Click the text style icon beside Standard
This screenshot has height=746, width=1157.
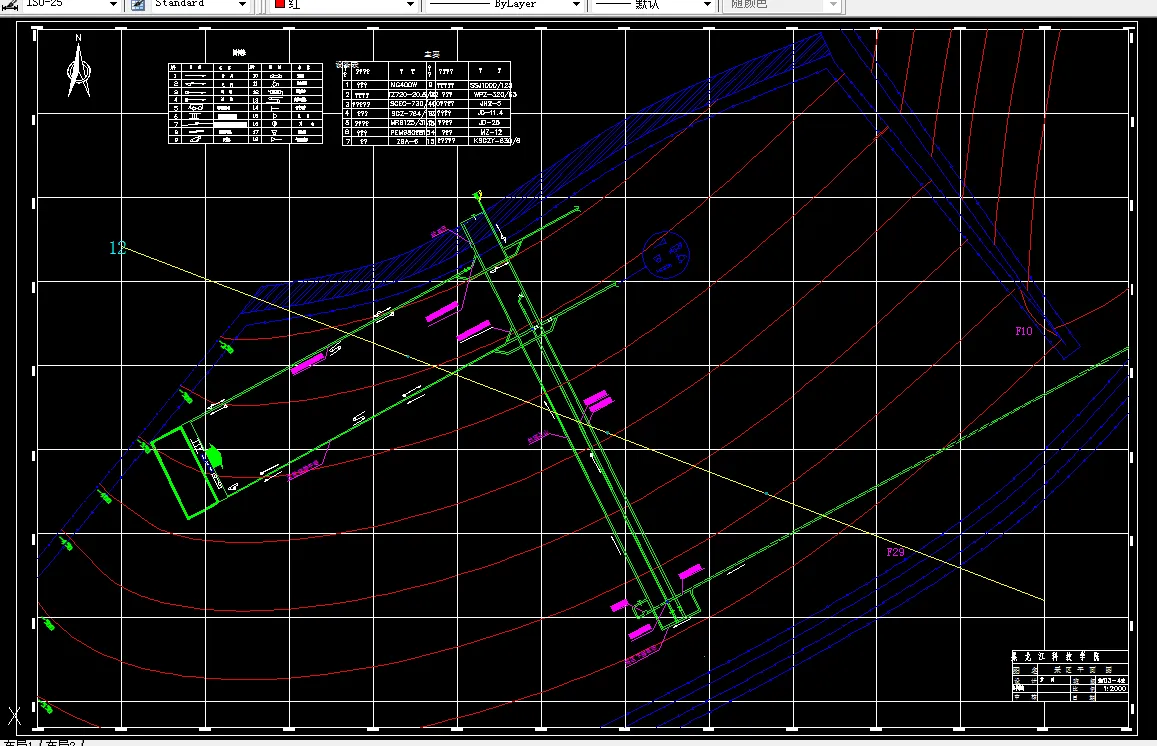138,4
